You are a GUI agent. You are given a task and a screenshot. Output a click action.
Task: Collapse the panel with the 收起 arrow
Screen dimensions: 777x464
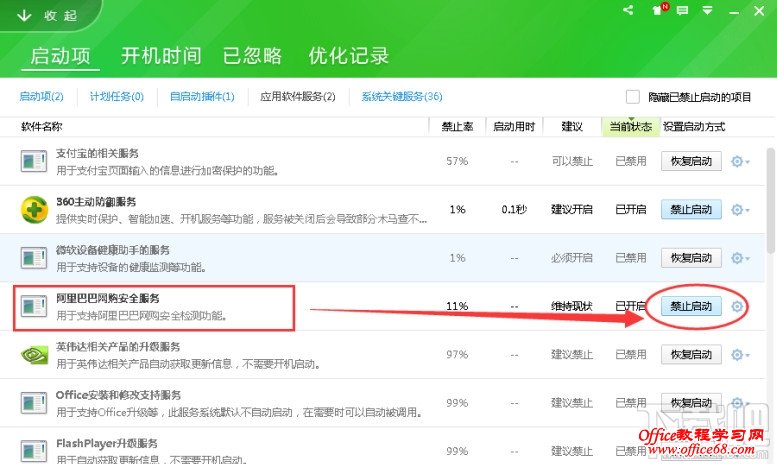coord(47,16)
